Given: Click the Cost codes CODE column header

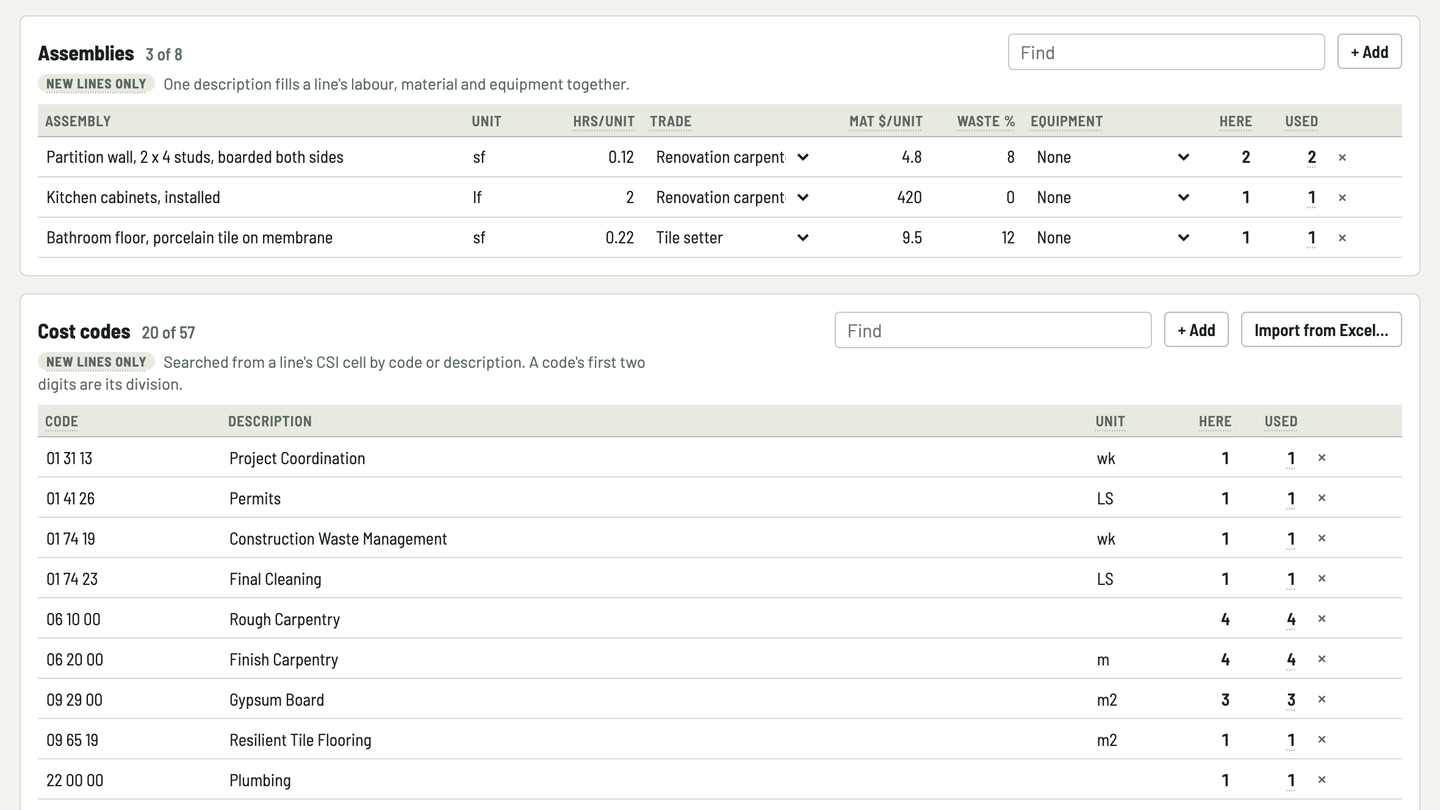Looking at the screenshot, I should 61,421.
